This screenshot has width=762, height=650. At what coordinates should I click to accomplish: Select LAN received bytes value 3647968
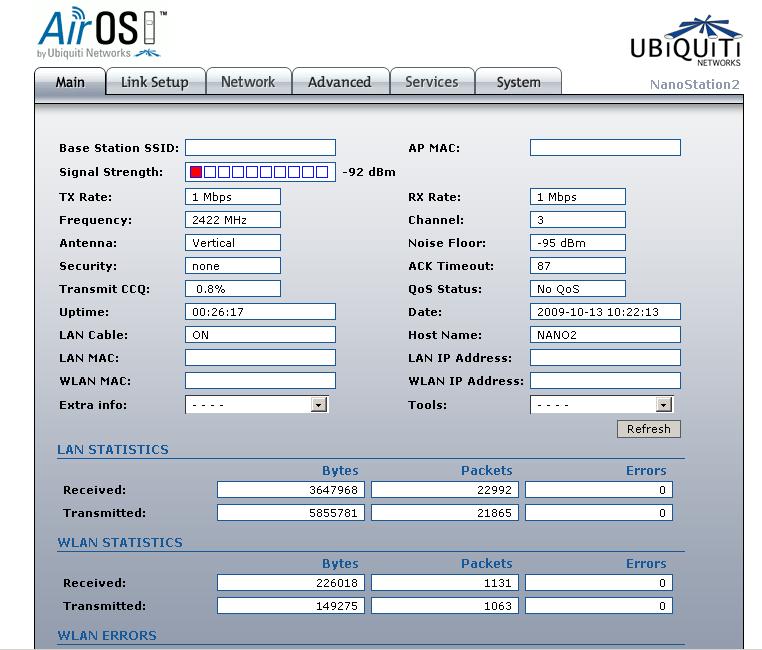click(291, 490)
